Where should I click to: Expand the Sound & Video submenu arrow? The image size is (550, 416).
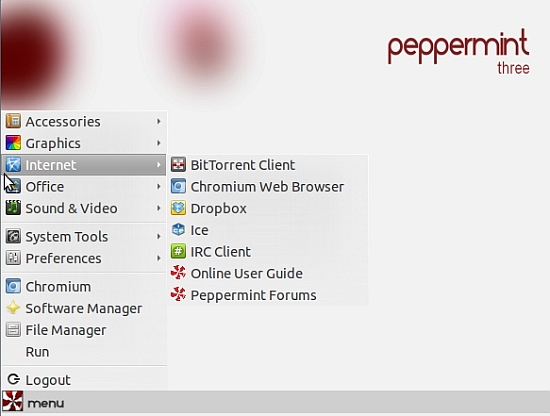coord(159,208)
